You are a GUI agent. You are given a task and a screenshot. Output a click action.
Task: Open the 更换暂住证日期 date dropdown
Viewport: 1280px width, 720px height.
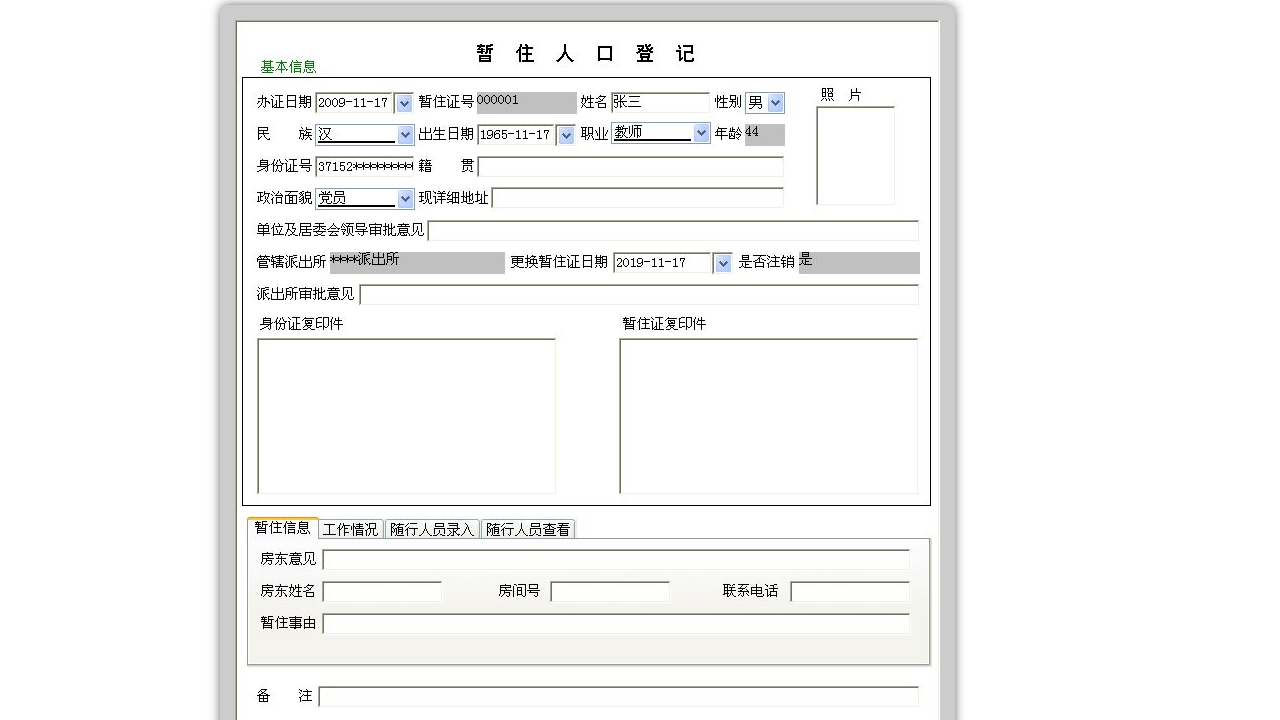pyautogui.click(x=722, y=262)
